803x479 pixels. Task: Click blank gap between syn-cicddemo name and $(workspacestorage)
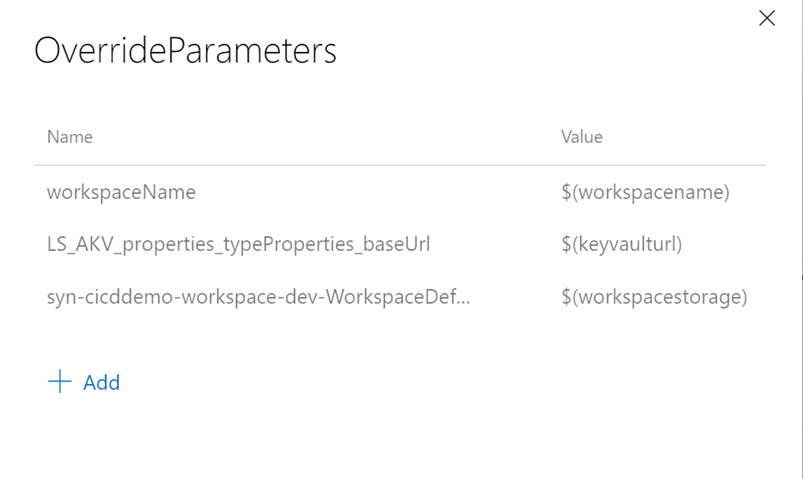pyautogui.click(x=515, y=297)
